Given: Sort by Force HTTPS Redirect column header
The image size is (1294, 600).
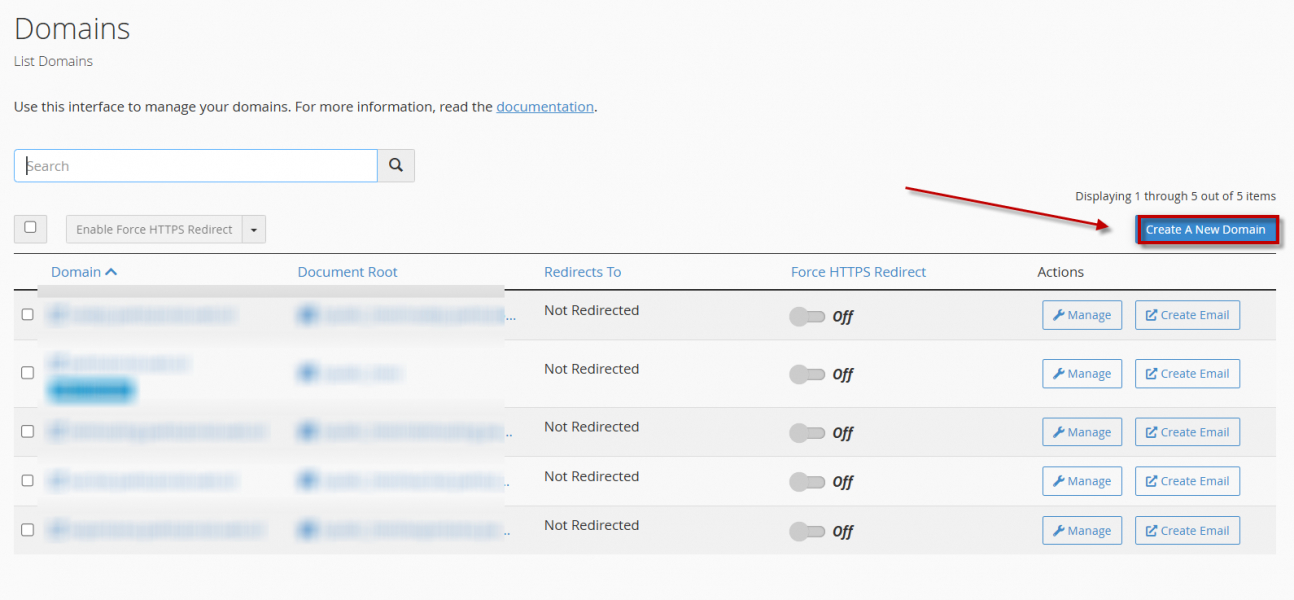Looking at the screenshot, I should 858,272.
